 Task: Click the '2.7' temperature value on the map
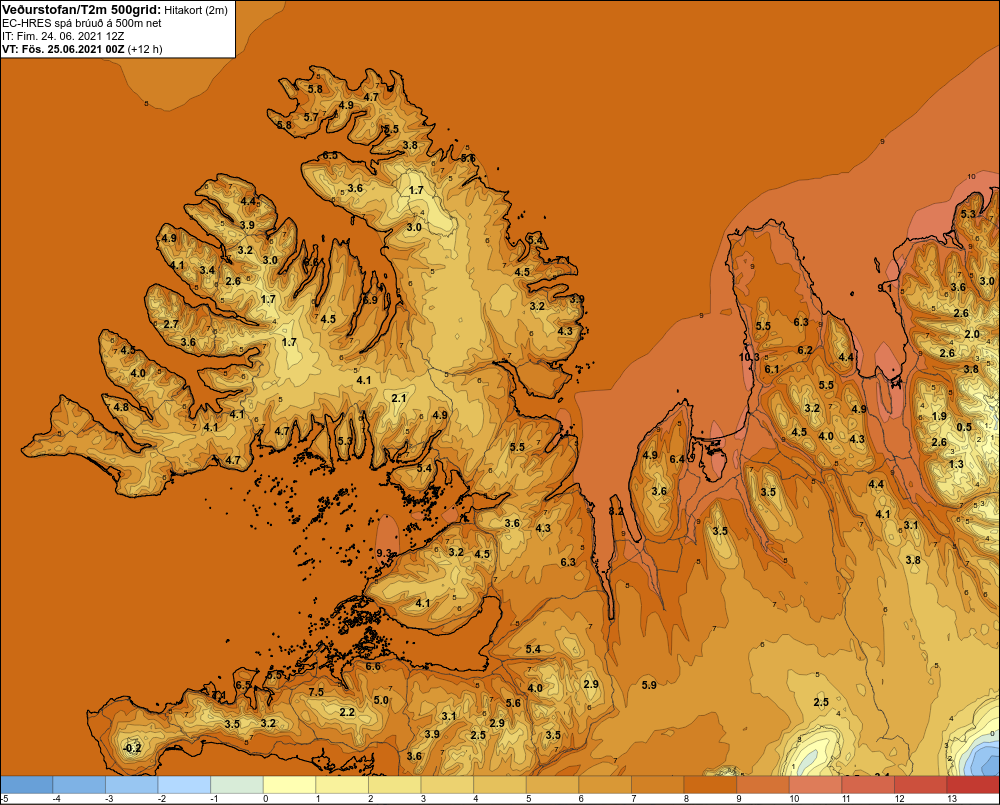(171, 324)
